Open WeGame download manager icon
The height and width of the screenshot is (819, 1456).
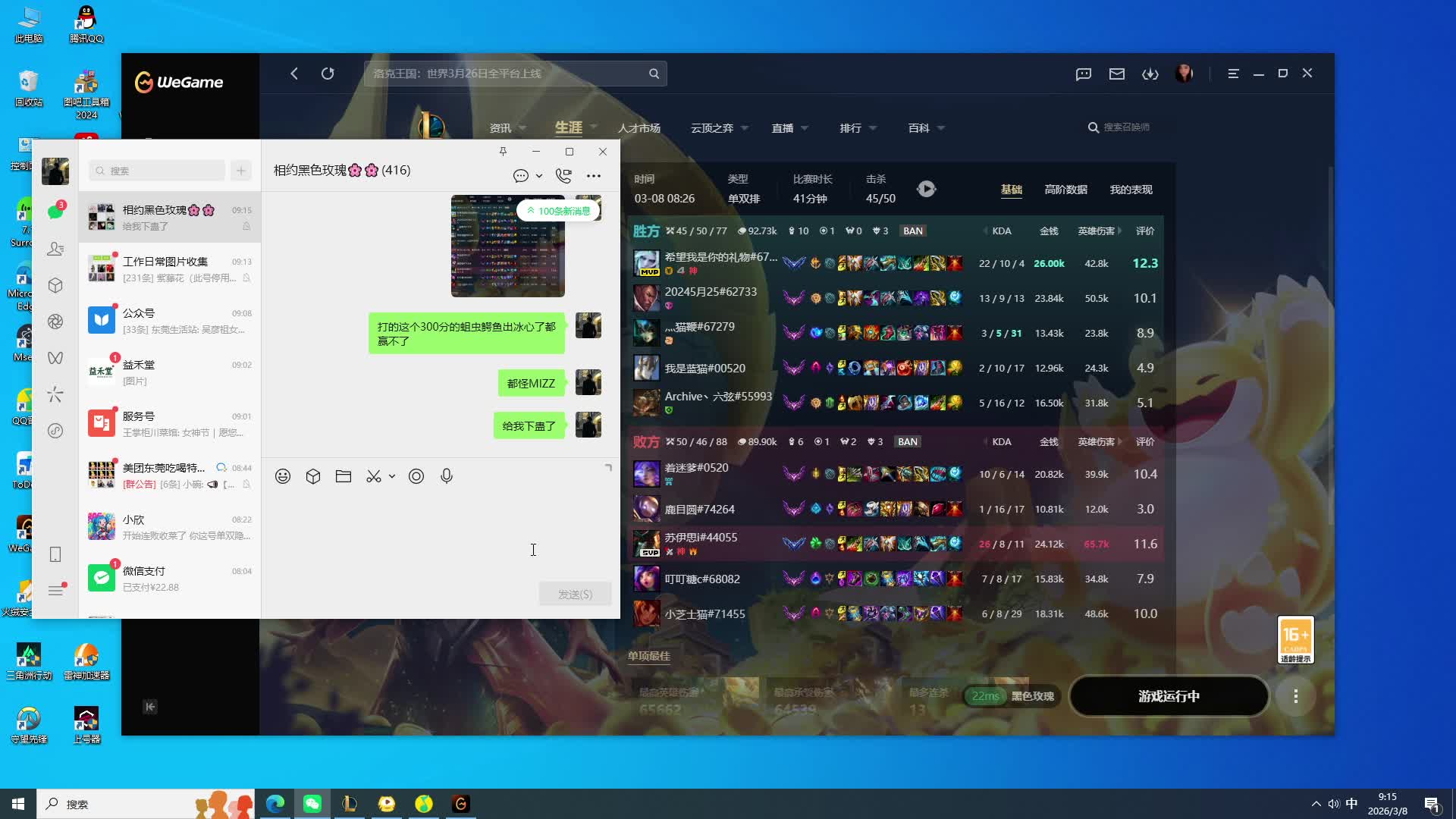click(1150, 74)
